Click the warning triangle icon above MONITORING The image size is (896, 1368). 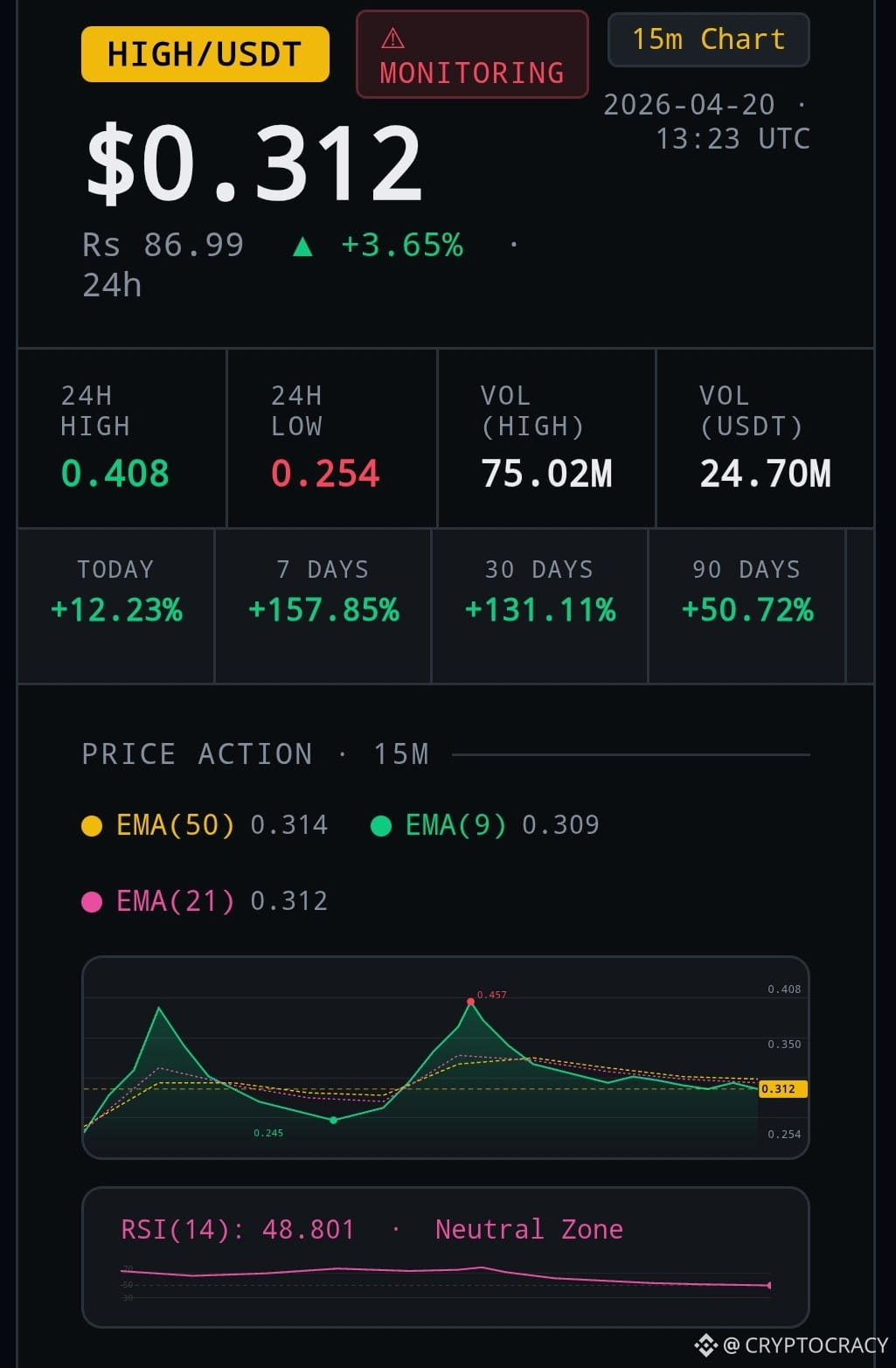[x=393, y=38]
